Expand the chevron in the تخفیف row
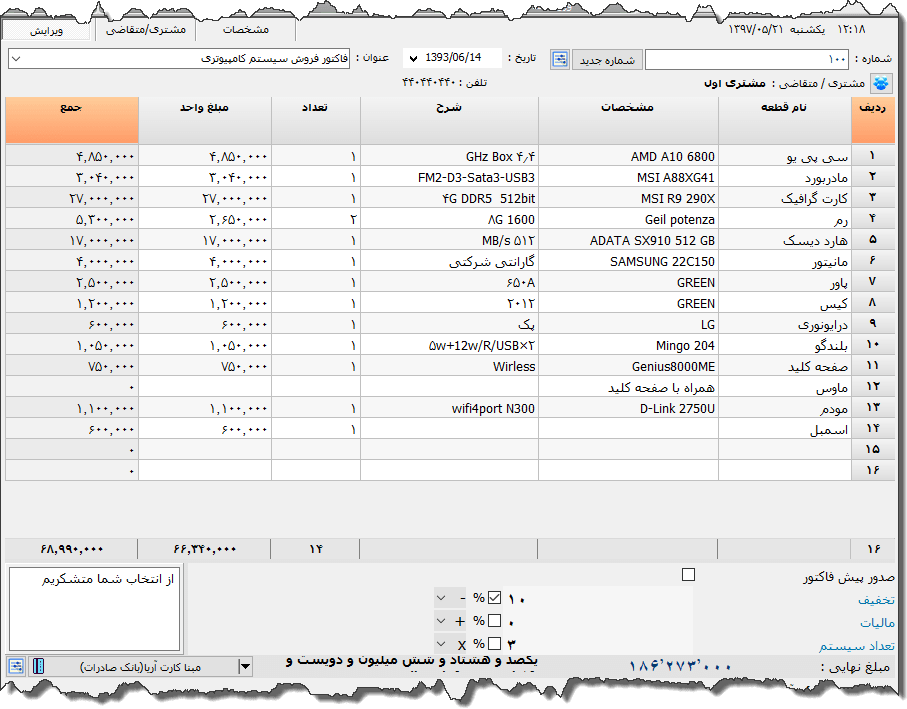The image size is (907, 709). [x=442, y=598]
